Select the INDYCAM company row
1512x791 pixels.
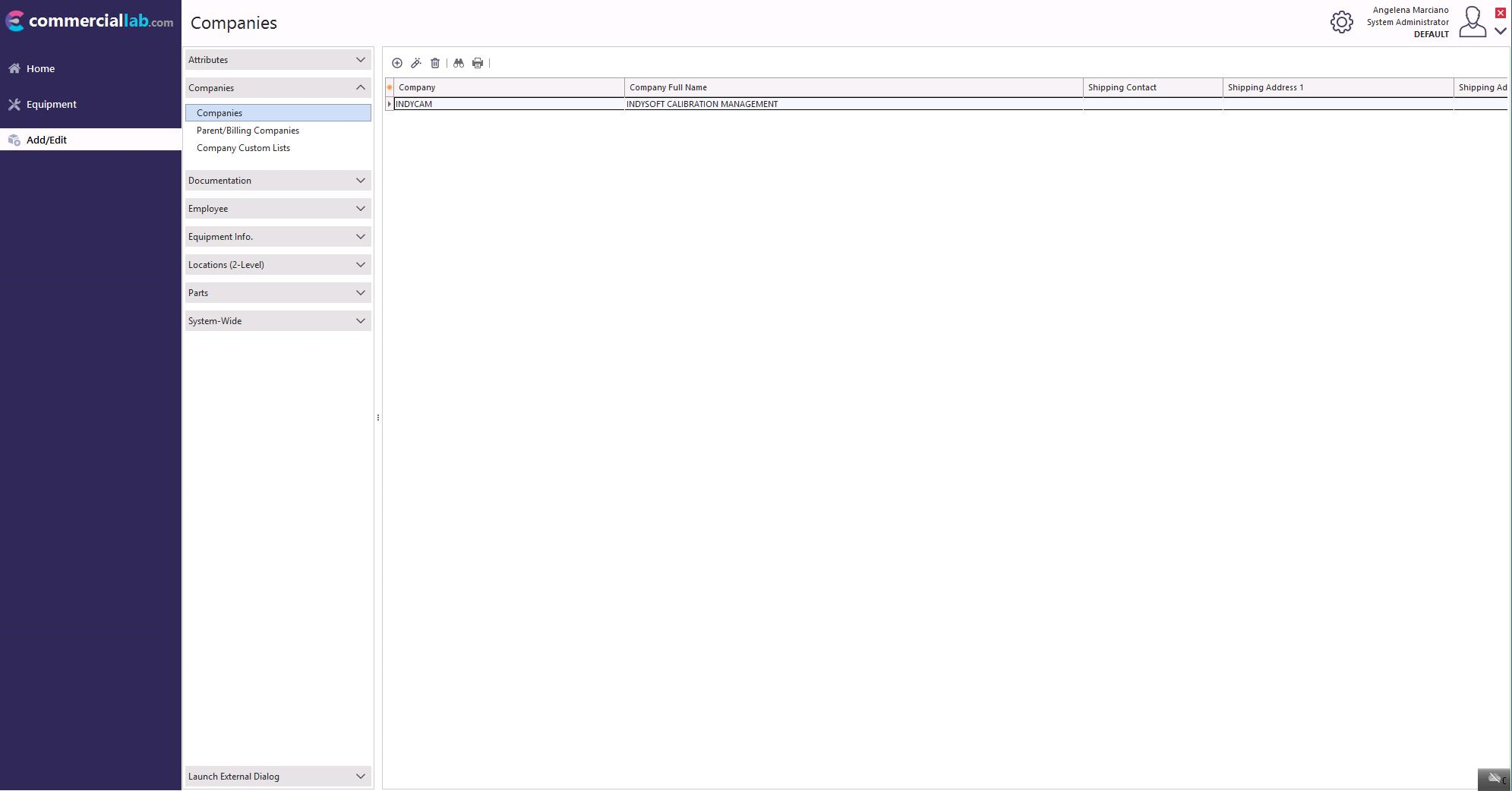click(507, 104)
